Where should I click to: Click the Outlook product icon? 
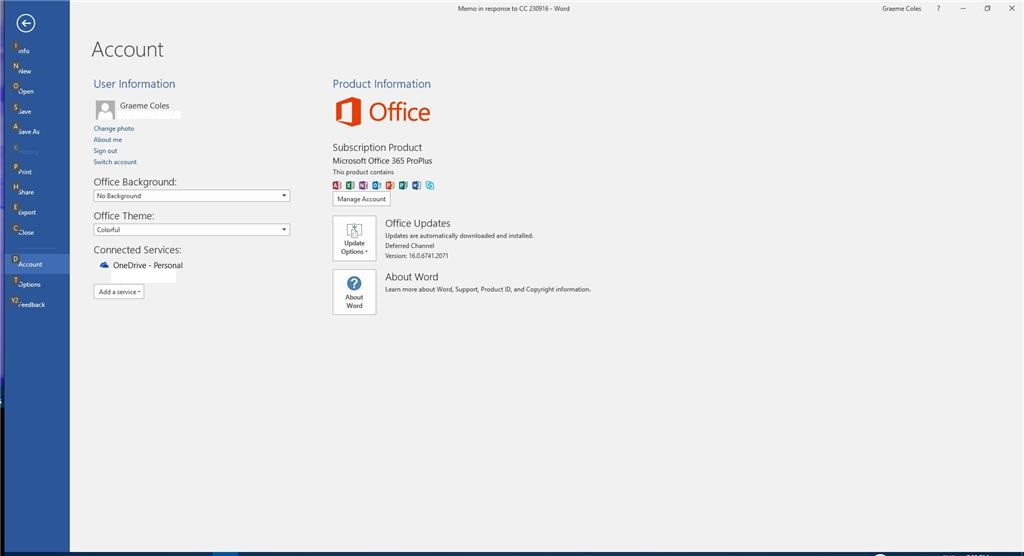(377, 186)
